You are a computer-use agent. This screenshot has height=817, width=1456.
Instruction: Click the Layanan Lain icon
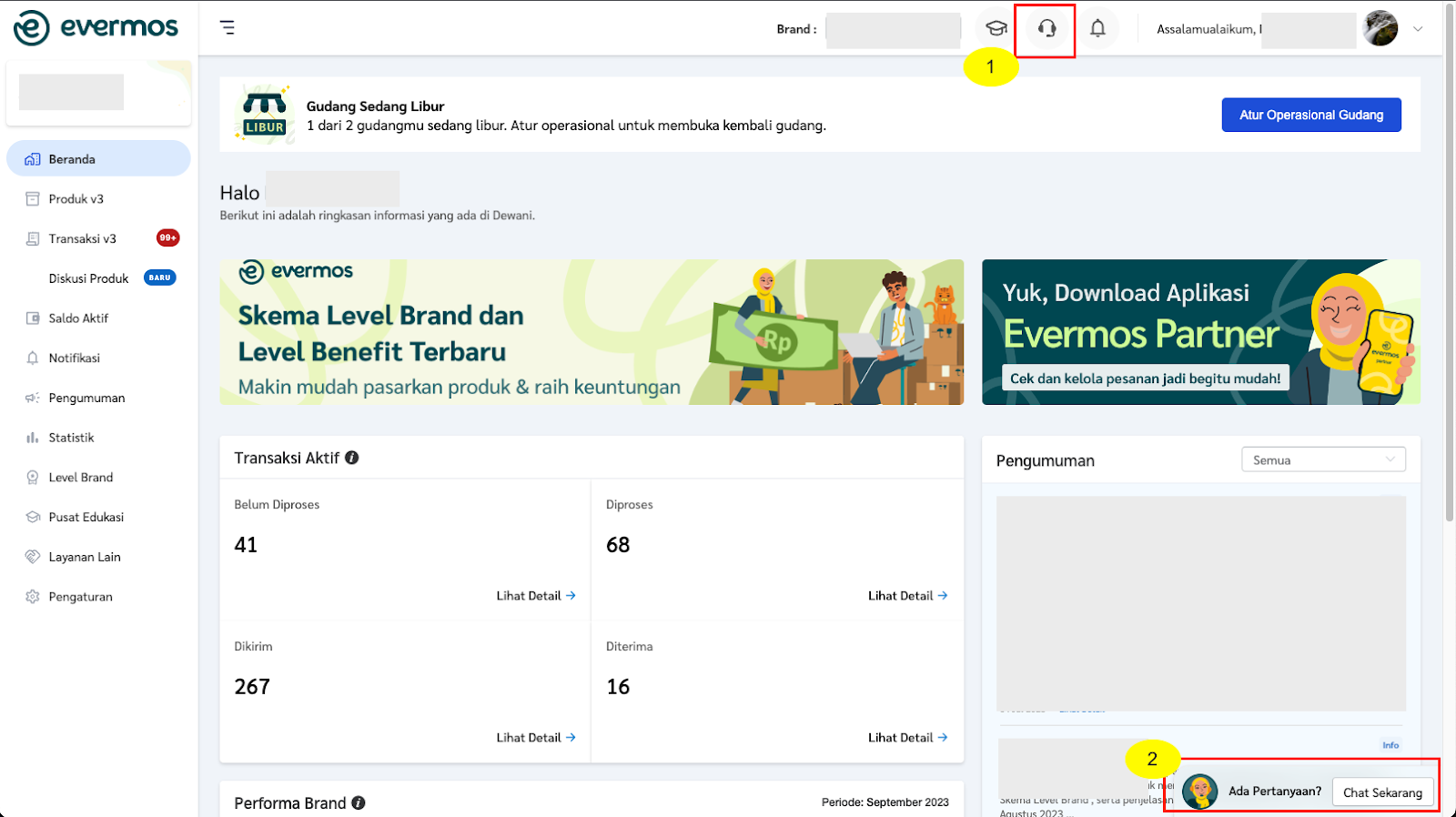[33, 557]
